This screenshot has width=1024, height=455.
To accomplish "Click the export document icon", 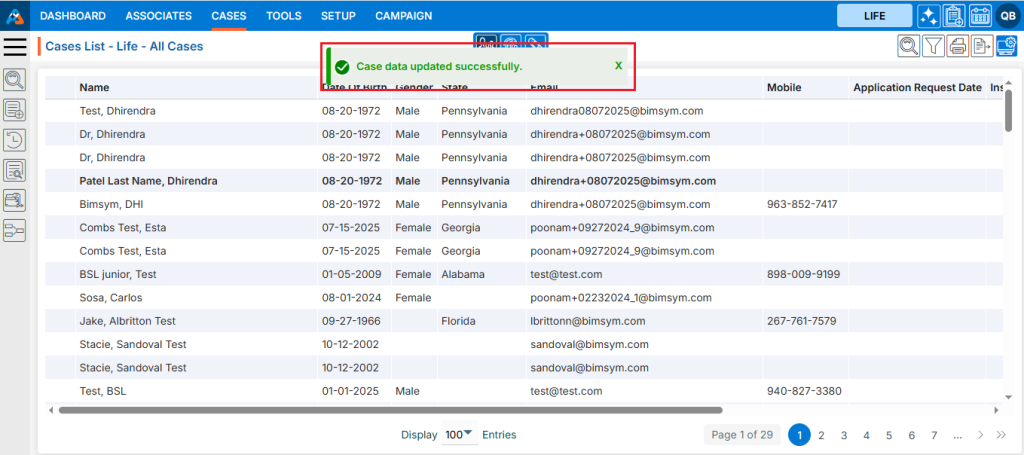I will point(982,45).
